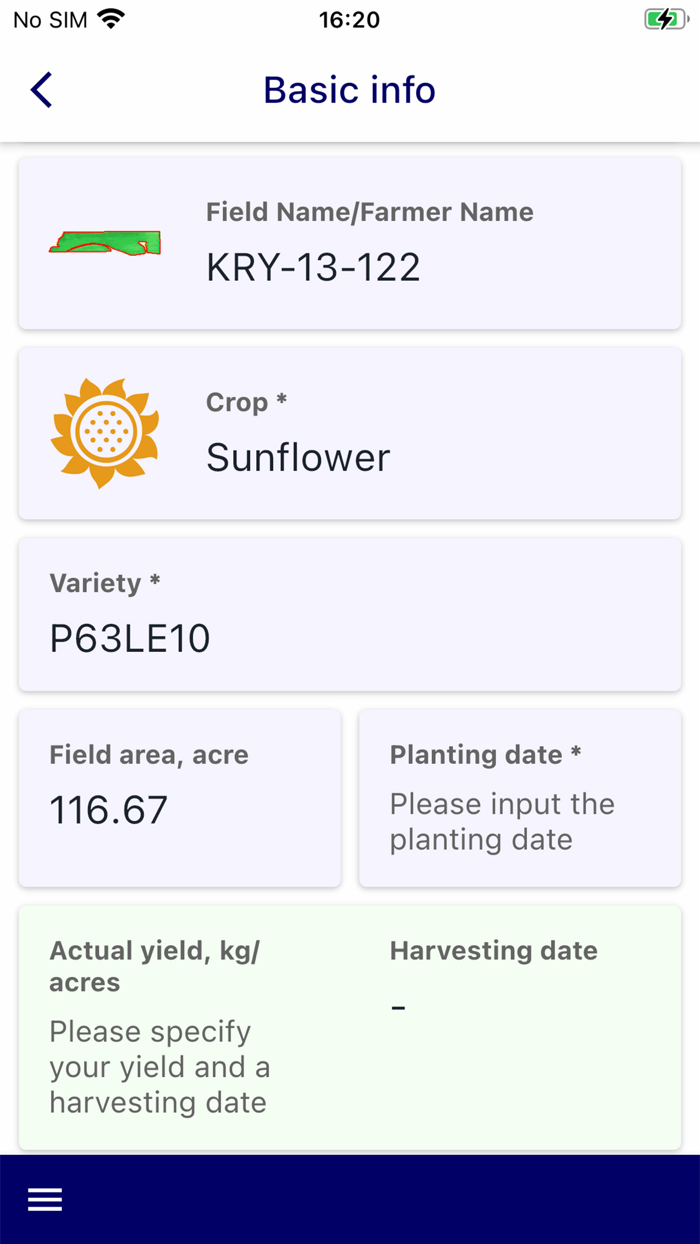Select the sunflower crop icon
700x1244 pixels.
coord(104,432)
